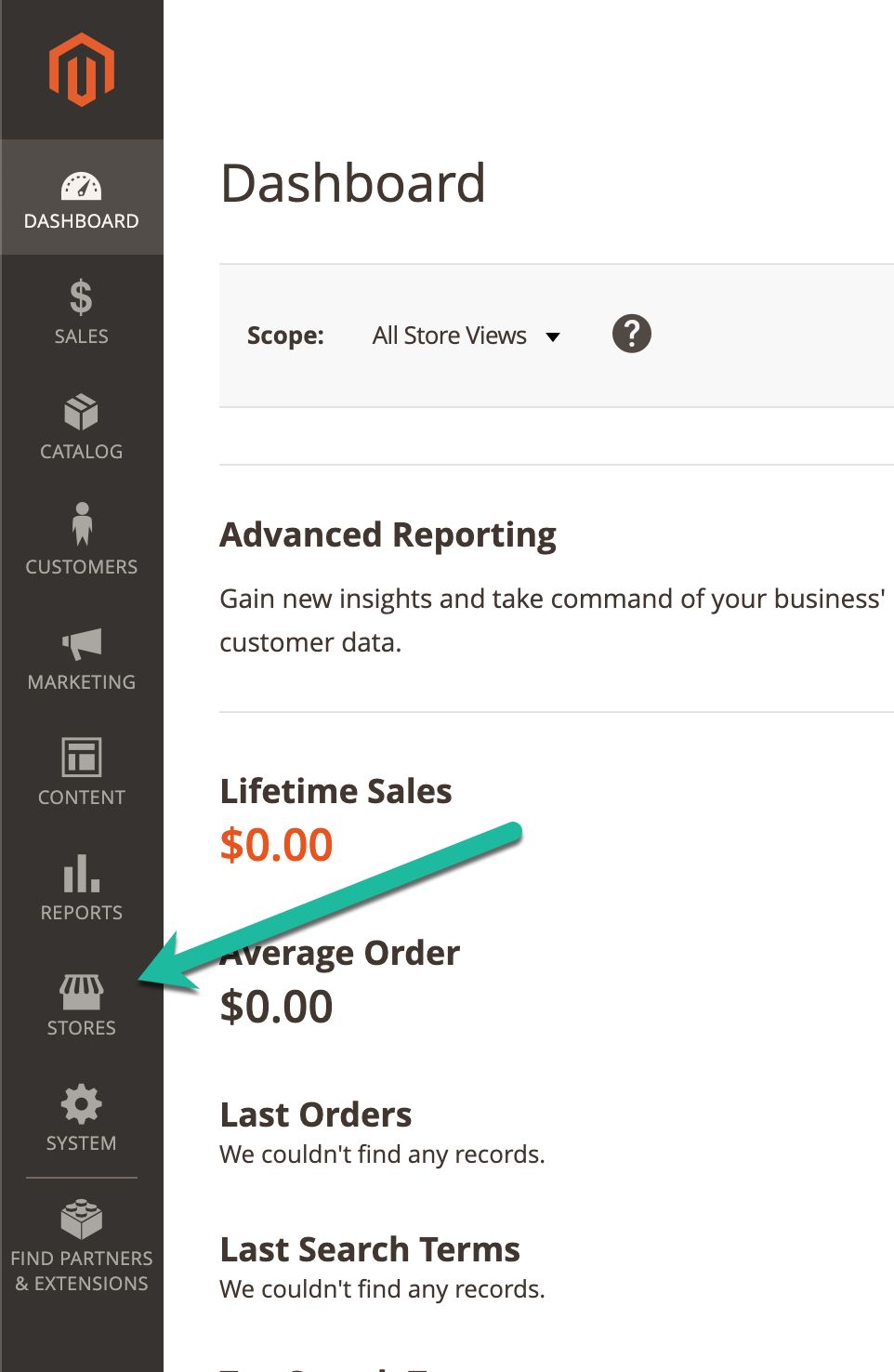The image size is (894, 1372).
Task: Click the $0.00 Lifetime Sales value
Action: [x=276, y=845]
